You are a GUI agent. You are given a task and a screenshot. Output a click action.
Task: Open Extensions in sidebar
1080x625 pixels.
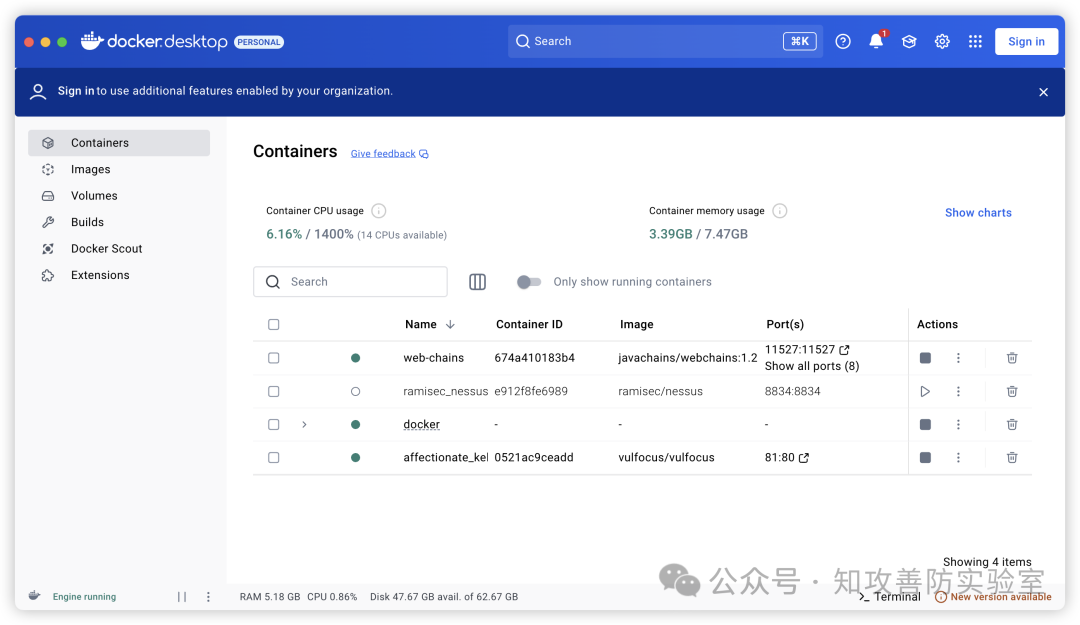118,275
